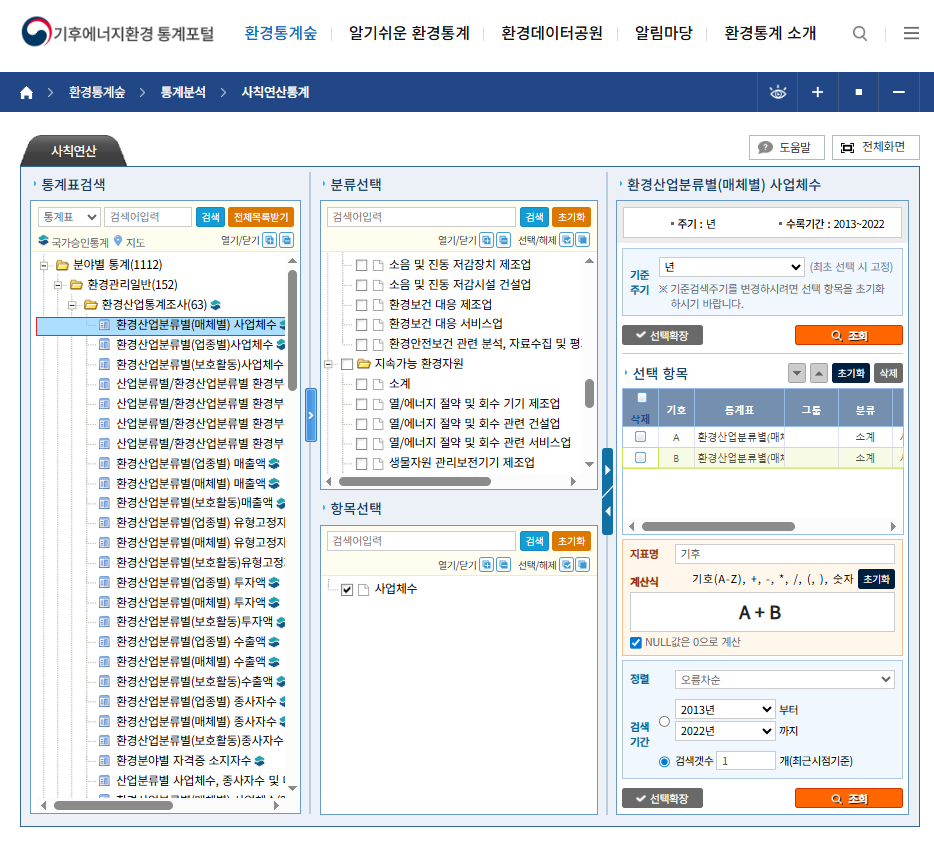Click the minus zoom-out icon in the blue bar
Screen dimensions: 934x844
point(898,93)
